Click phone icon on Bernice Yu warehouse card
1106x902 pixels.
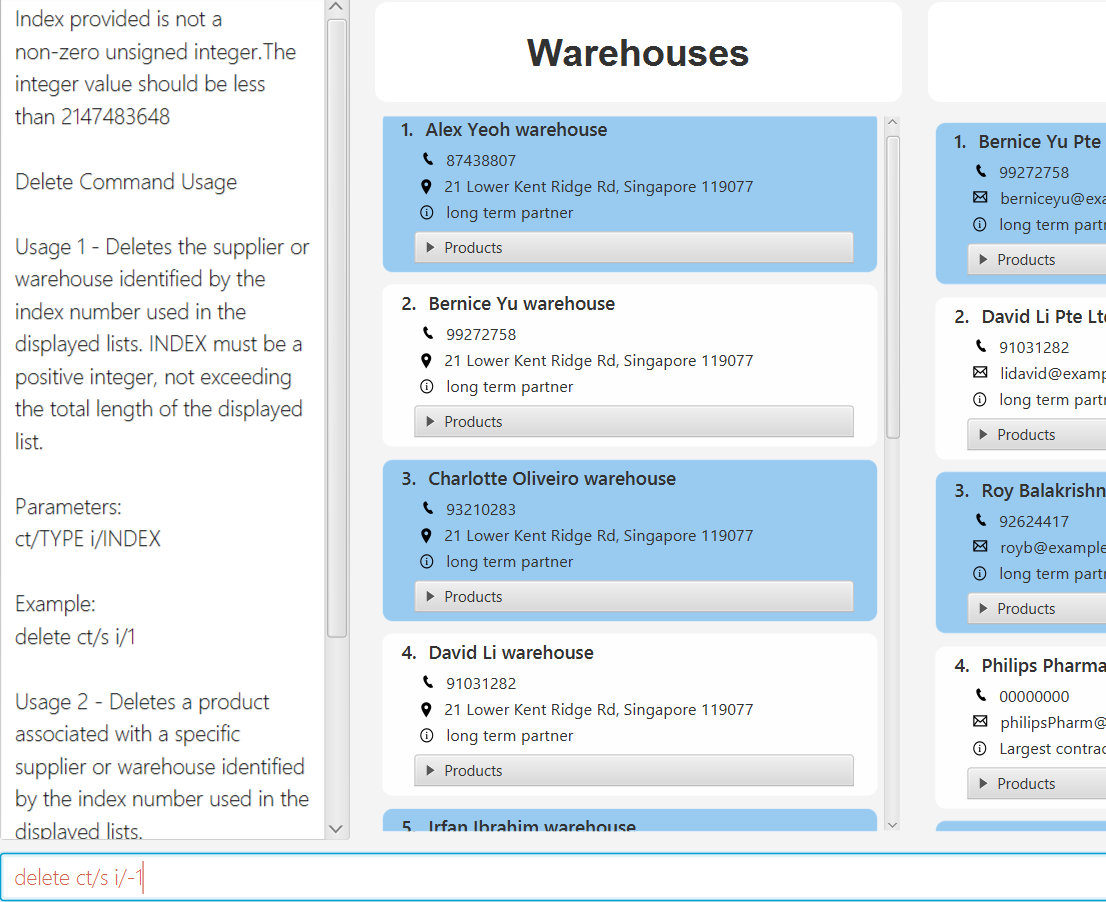[427, 333]
